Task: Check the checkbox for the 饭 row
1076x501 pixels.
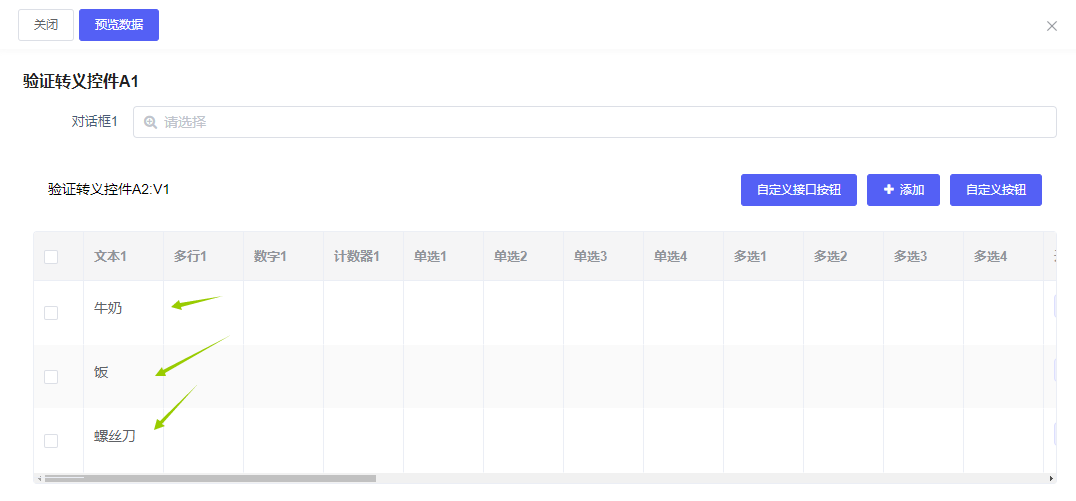Action: 51,377
